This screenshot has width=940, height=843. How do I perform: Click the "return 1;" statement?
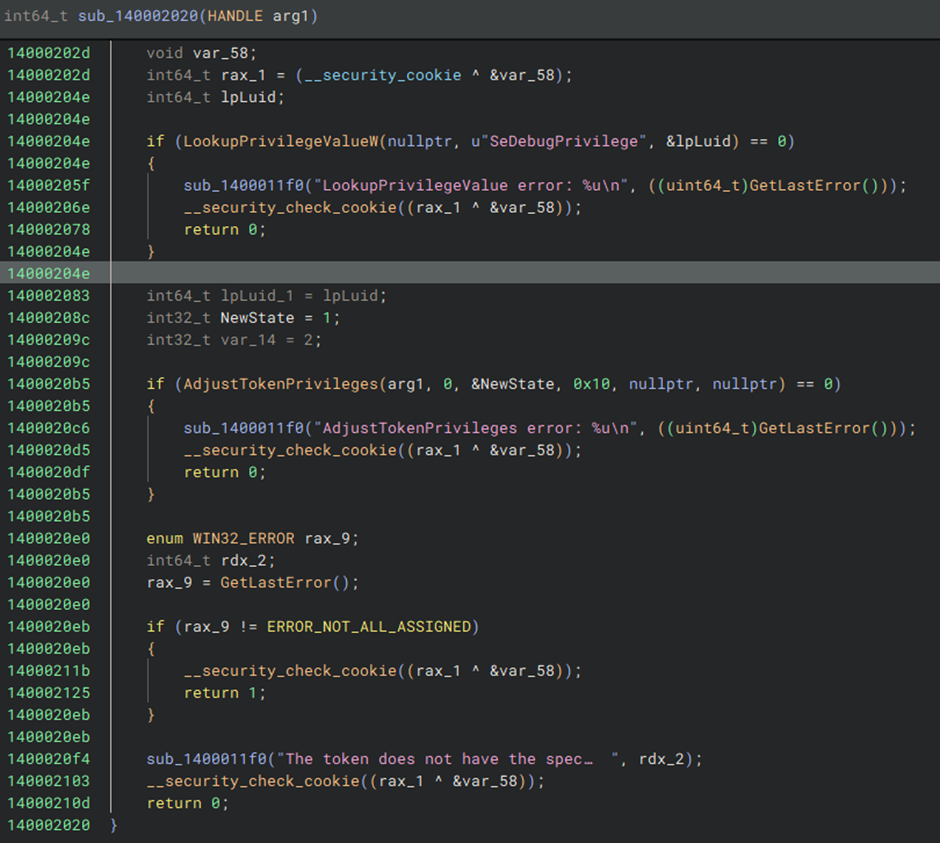point(225,693)
